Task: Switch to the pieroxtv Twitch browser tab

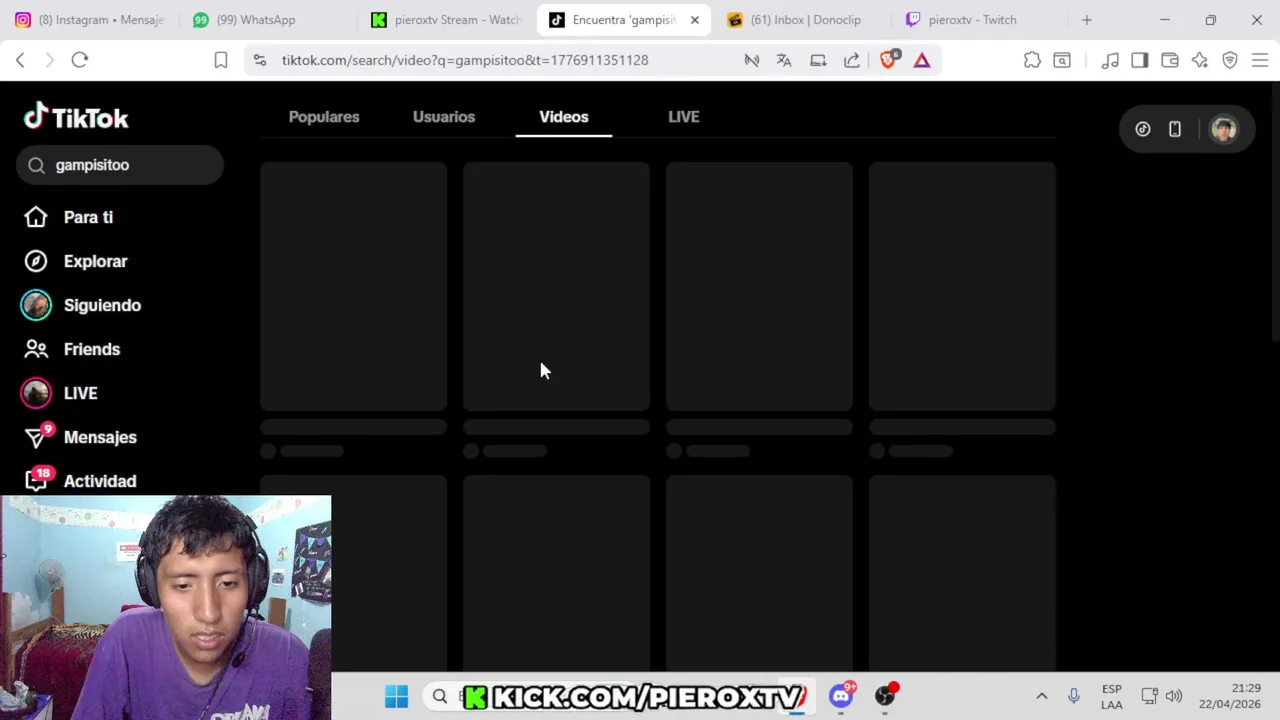Action: [980, 20]
